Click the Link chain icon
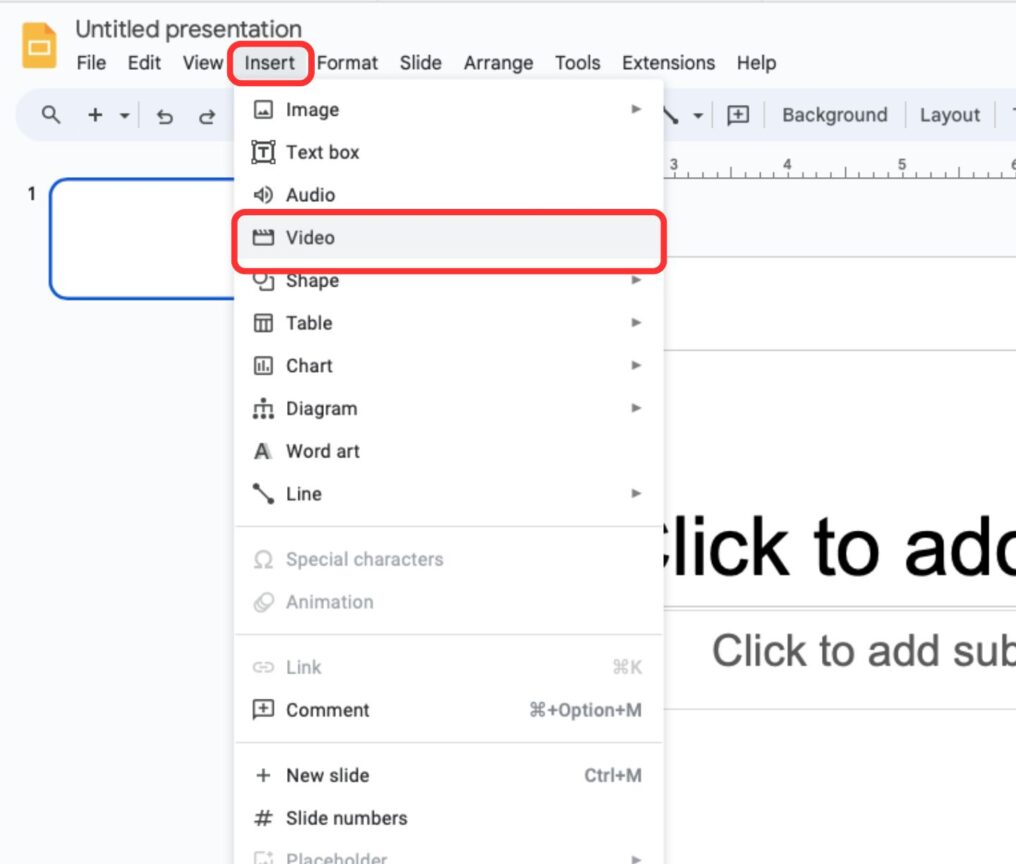Screen dimensions: 1016x864 [x=263, y=667]
